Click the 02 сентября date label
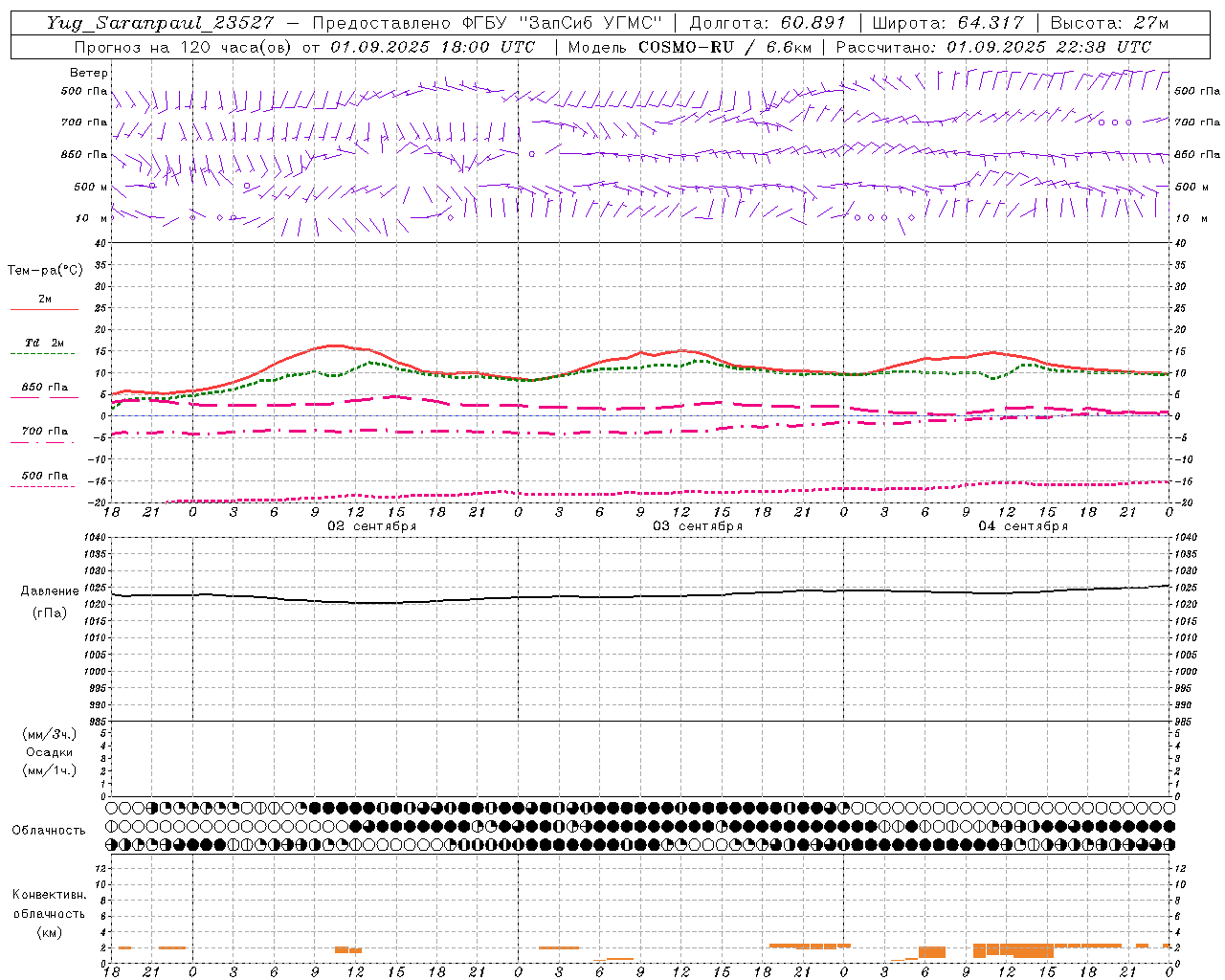The width and height of the screenshot is (1225, 980). [371, 526]
